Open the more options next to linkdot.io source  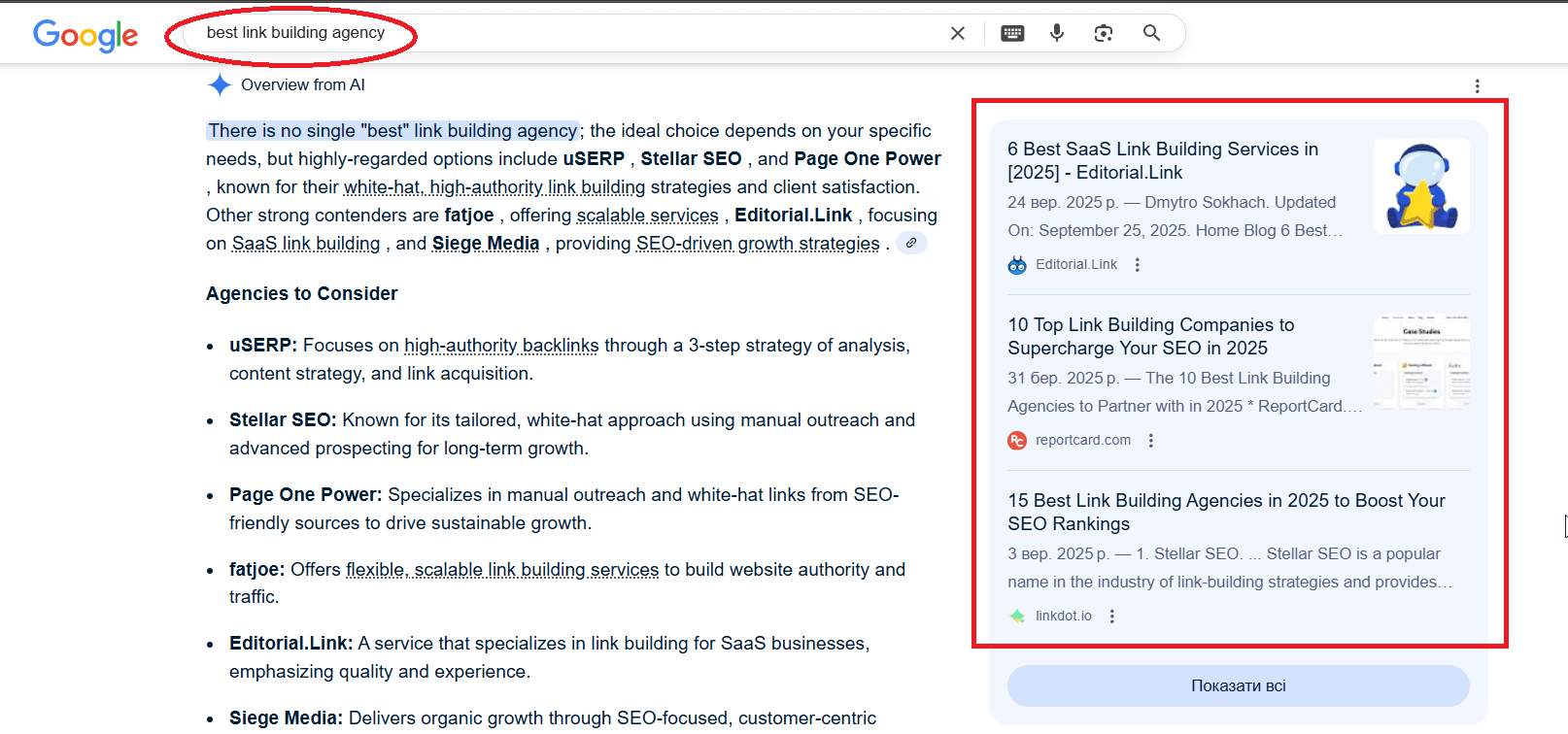(1112, 617)
